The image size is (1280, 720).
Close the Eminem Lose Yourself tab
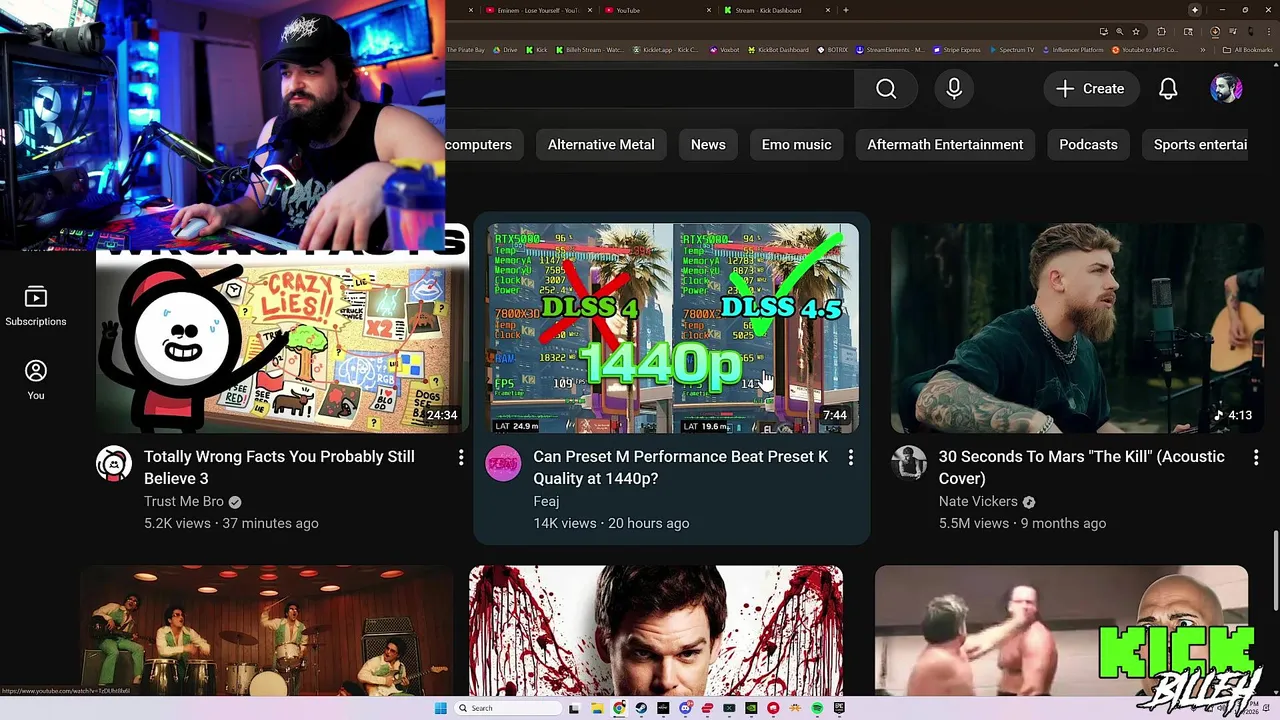point(590,10)
